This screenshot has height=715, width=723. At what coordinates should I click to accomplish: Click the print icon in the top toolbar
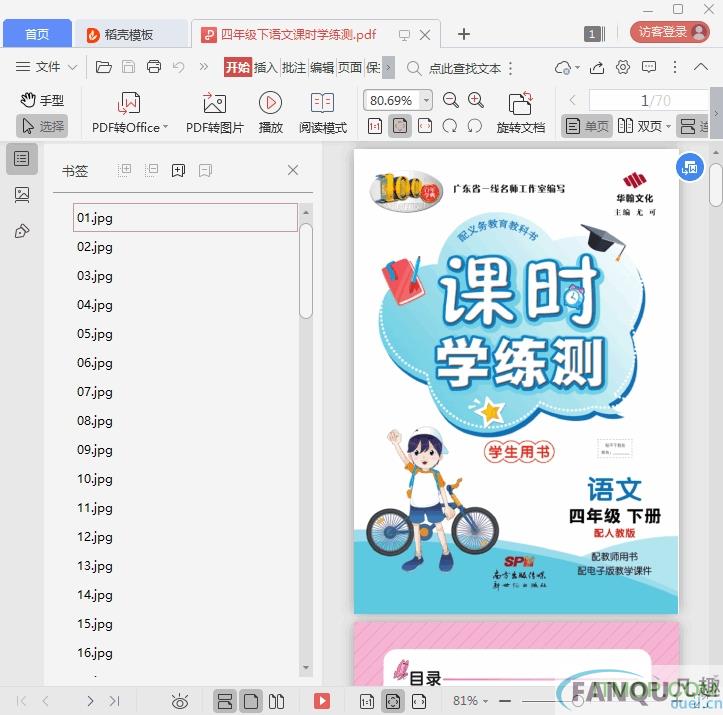click(x=154, y=67)
